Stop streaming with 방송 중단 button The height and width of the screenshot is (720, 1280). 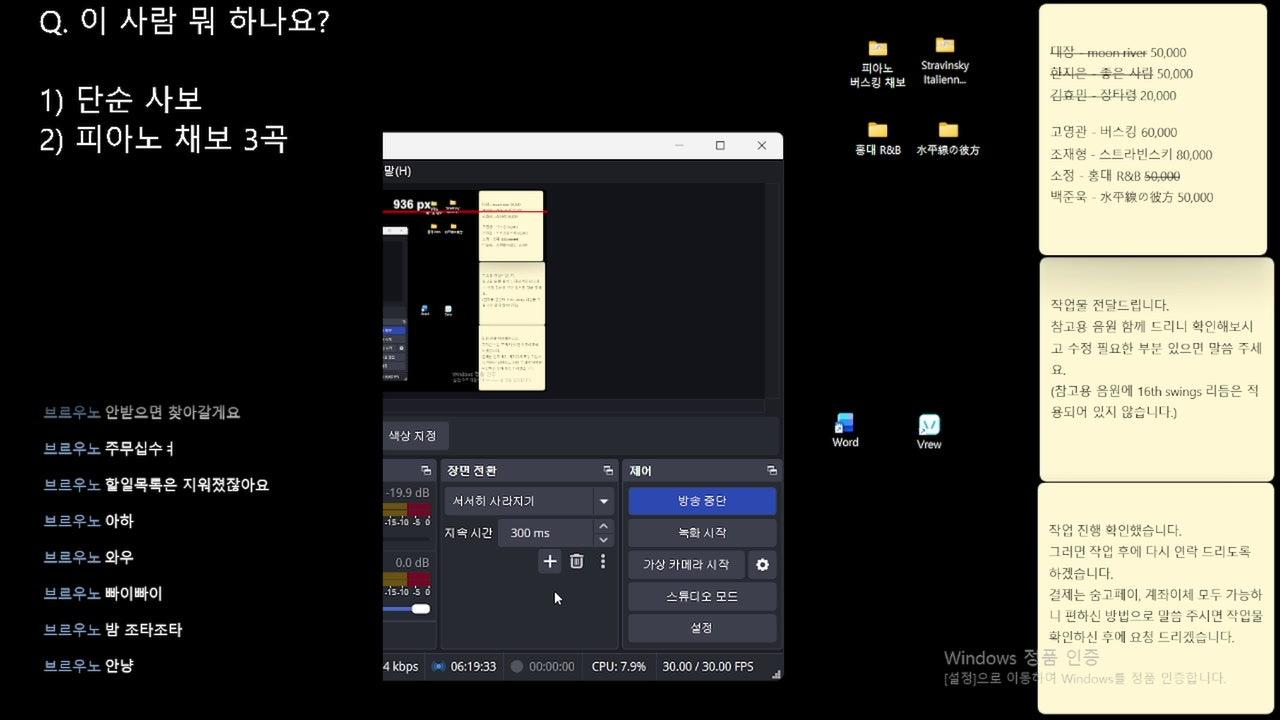(702, 501)
